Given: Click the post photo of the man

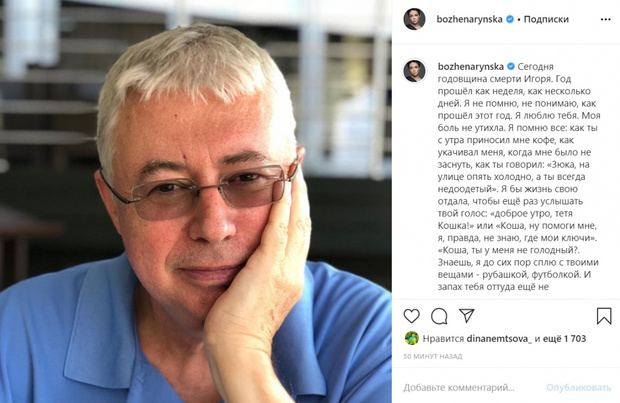Looking at the screenshot, I should click(x=196, y=202).
